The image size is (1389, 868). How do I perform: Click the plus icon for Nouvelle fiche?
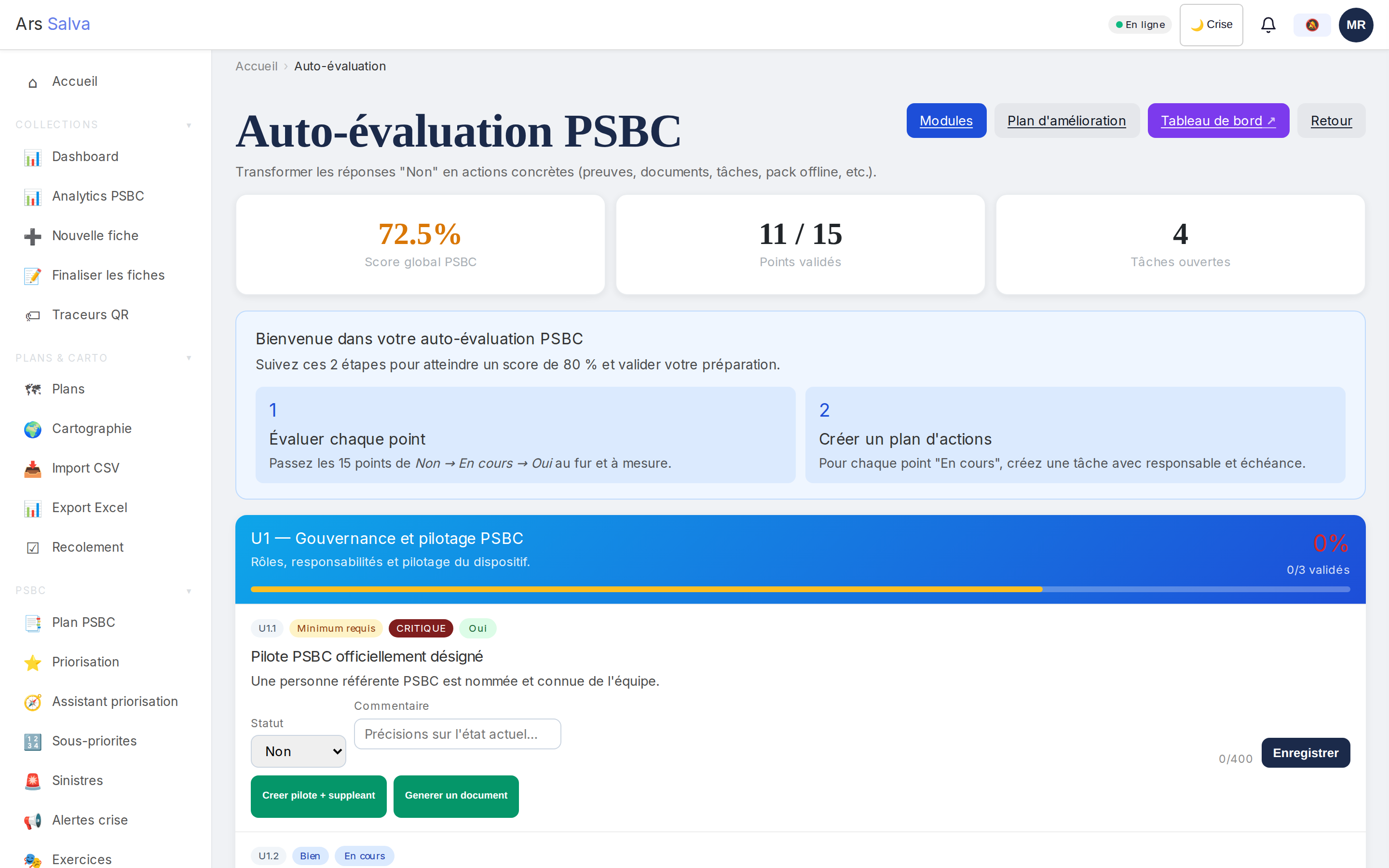pyautogui.click(x=33, y=236)
